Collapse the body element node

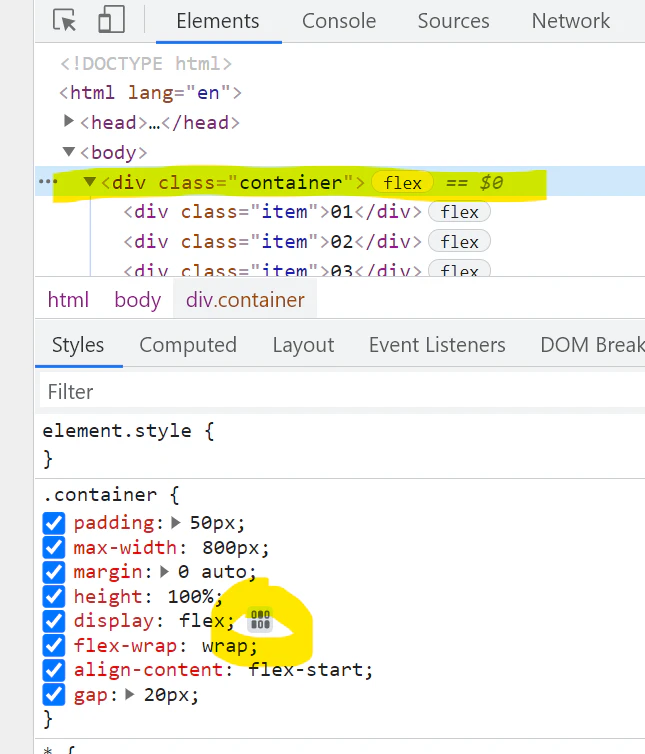[x=69, y=152]
